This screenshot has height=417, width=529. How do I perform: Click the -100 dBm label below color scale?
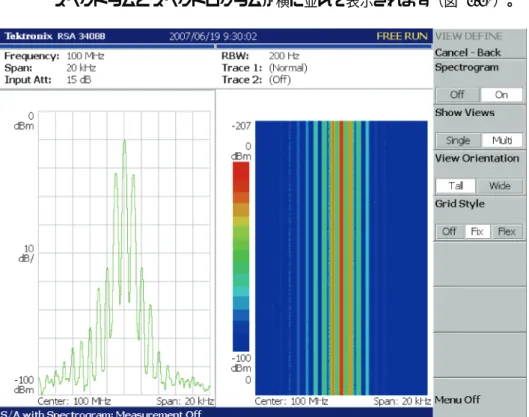click(x=241, y=363)
